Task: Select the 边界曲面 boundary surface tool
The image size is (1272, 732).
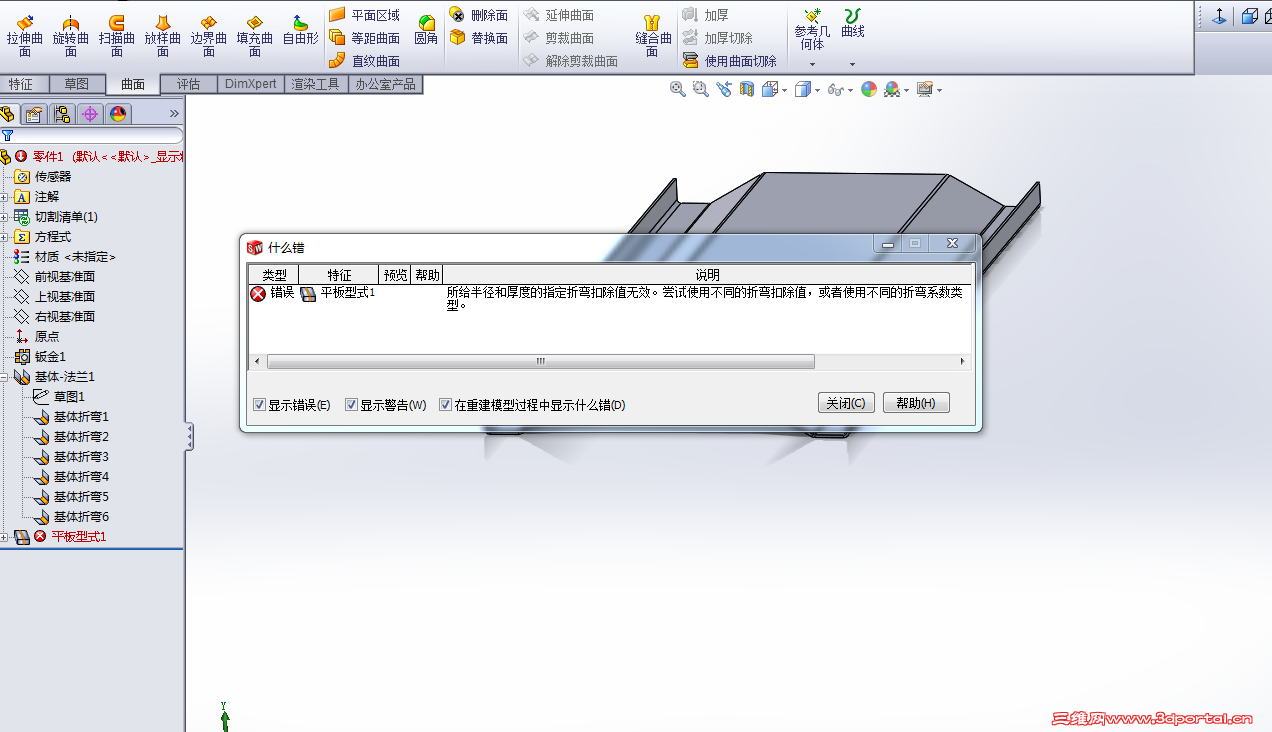Action: 209,36
